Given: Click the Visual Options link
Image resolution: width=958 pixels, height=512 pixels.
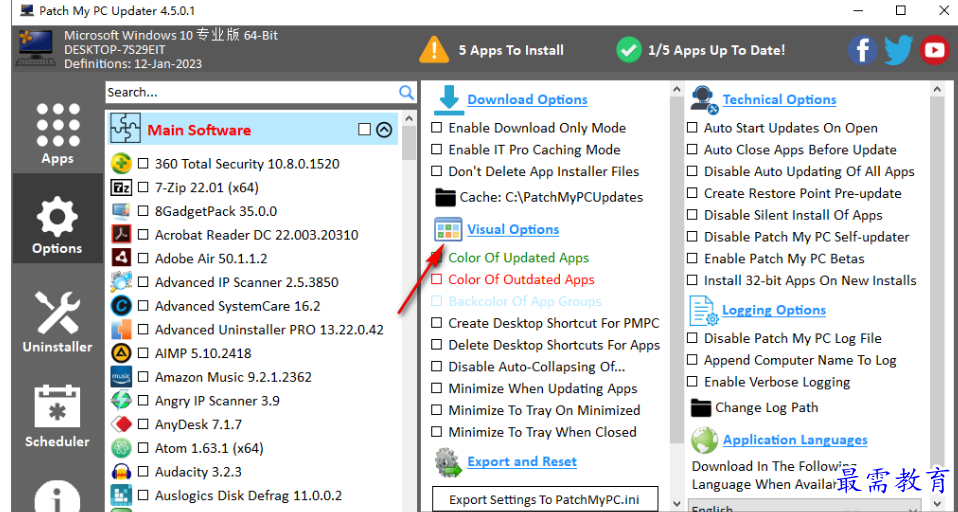Looking at the screenshot, I should (x=513, y=229).
